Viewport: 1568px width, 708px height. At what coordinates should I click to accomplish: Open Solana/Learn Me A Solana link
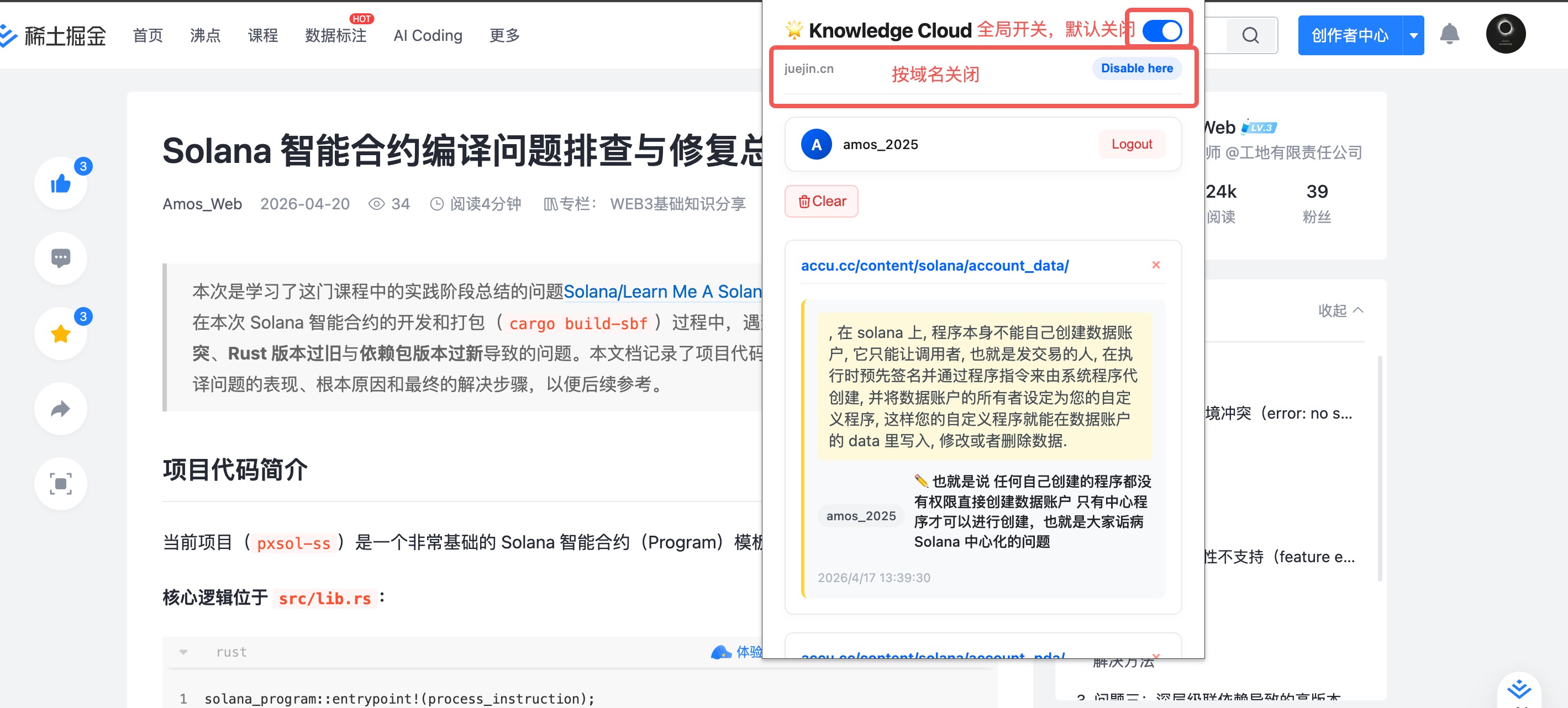tap(662, 292)
